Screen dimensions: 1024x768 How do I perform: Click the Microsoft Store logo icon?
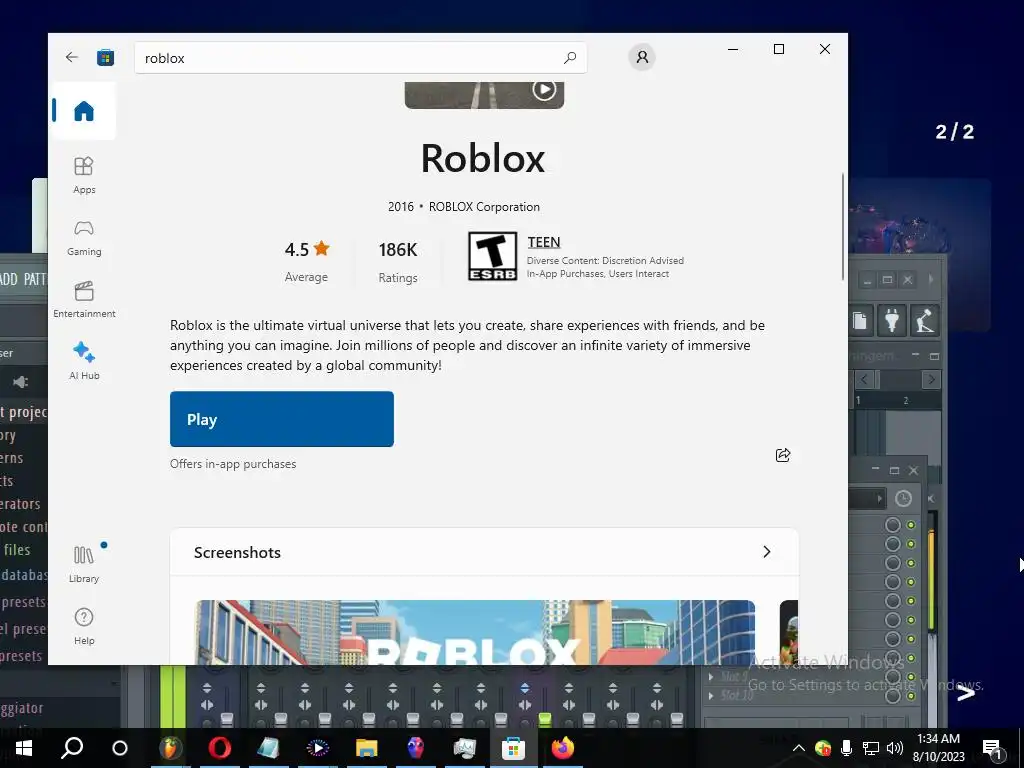tap(105, 57)
